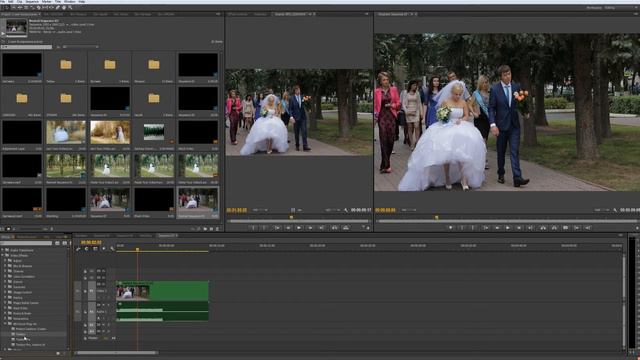
Task: Open Program monitor zoom level dropdown
Action: coord(408,210)
